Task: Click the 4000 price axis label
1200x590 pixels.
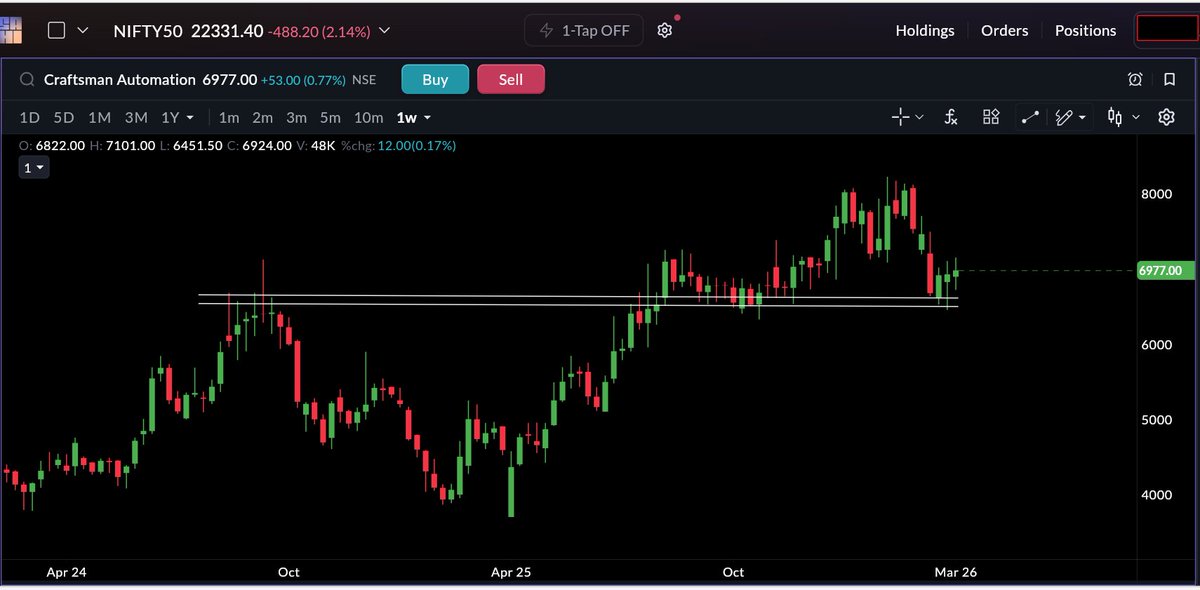Action: click(x=1157, y=495)
